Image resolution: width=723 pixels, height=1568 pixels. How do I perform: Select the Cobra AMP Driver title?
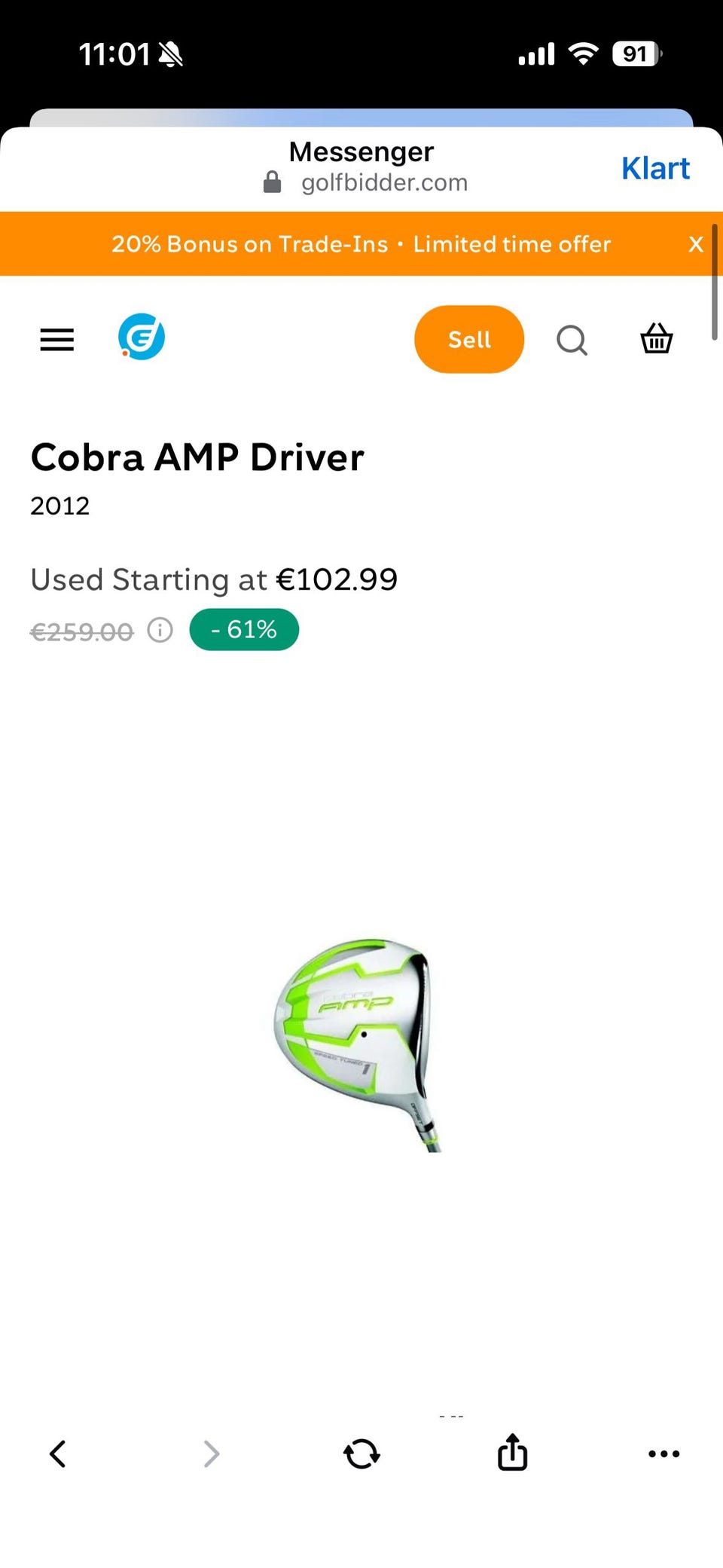[197, 457]
